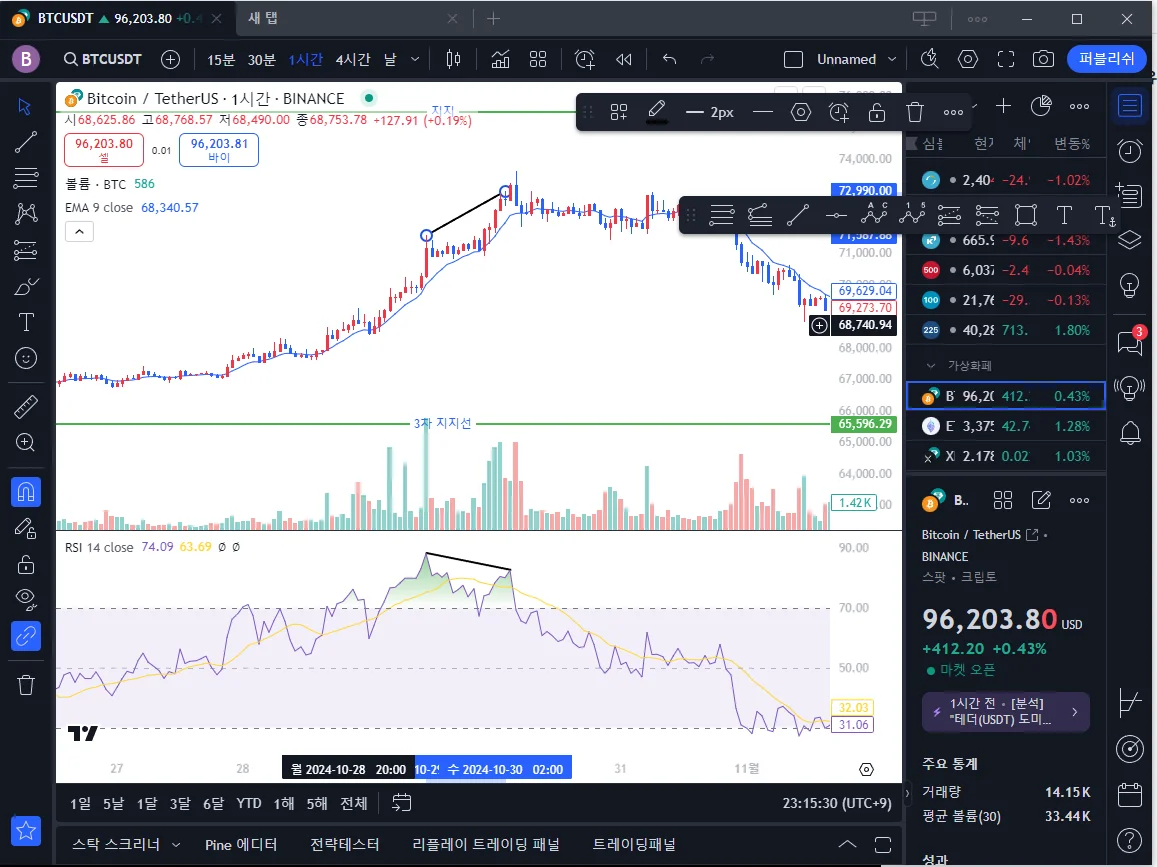Remove drawings with left toolbar trash
Image resolution: width=1157 pixels, height=867 pixels.
click(25, 685)
